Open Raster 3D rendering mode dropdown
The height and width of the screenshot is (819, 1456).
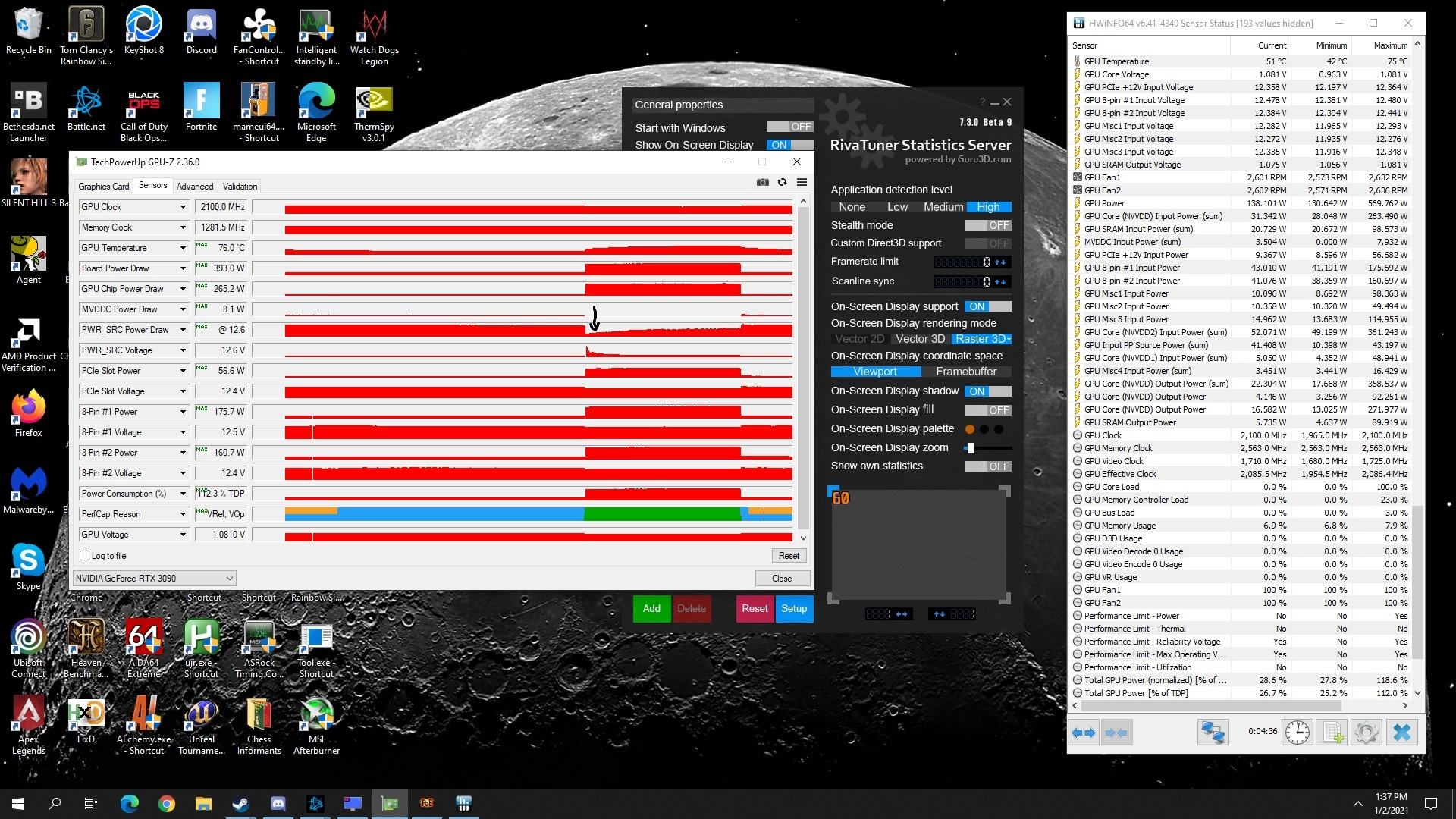tap(983, 339)
